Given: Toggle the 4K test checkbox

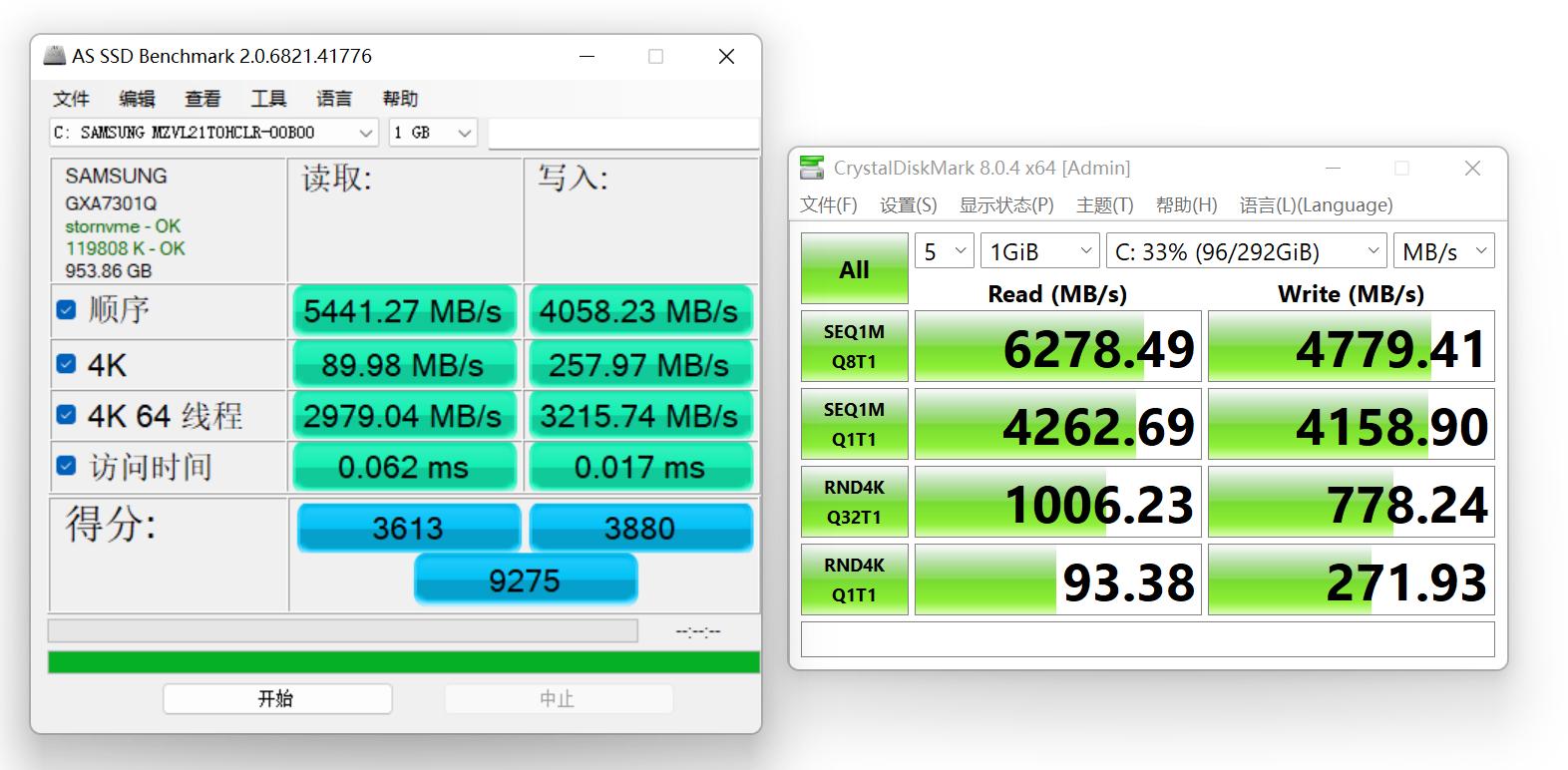Looking at the screenshot, I should pos(67,364).
